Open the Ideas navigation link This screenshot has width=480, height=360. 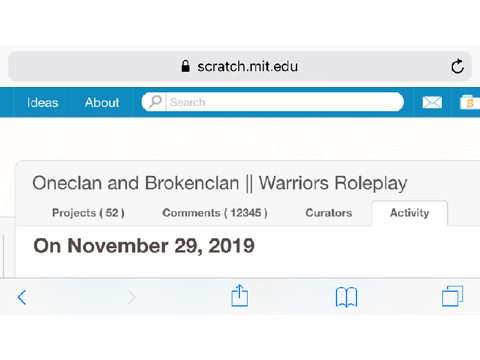point(43,103)
